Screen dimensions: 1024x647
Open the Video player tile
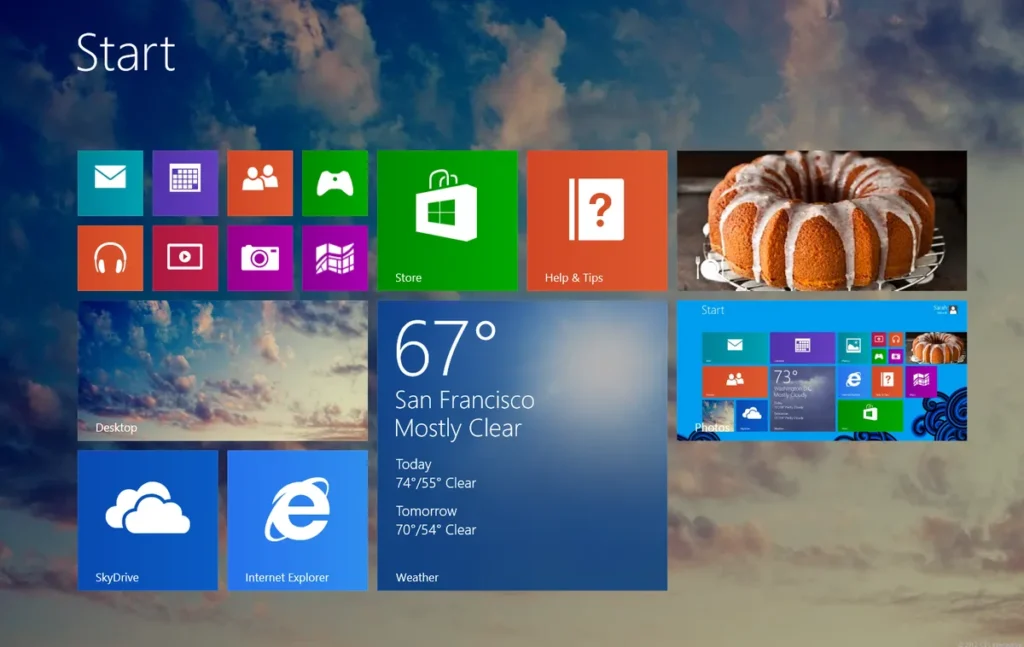click(x=185, y=258)
